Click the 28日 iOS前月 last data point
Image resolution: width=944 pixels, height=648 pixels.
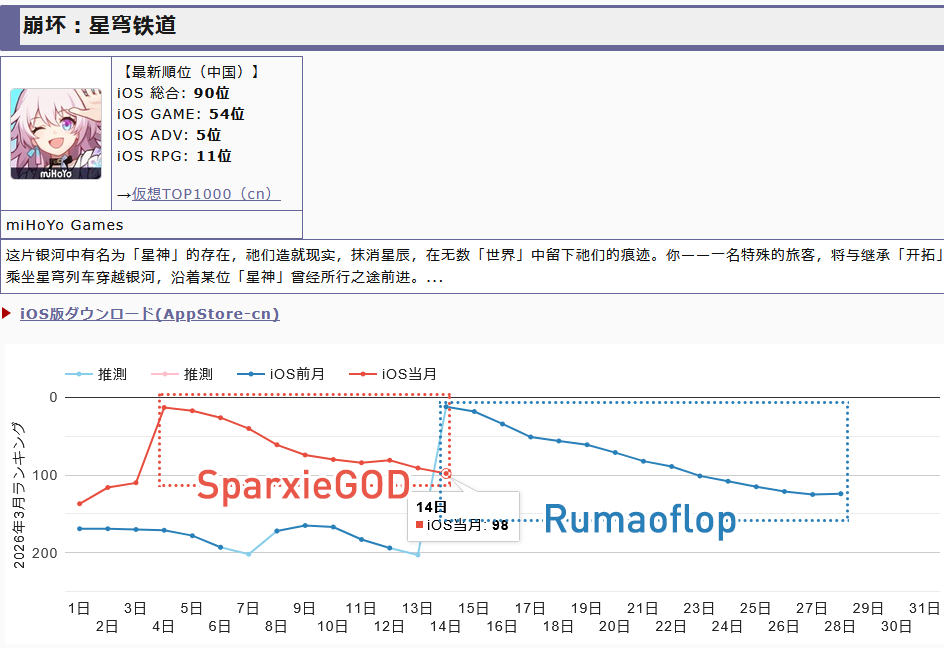[x=841, y=494]
